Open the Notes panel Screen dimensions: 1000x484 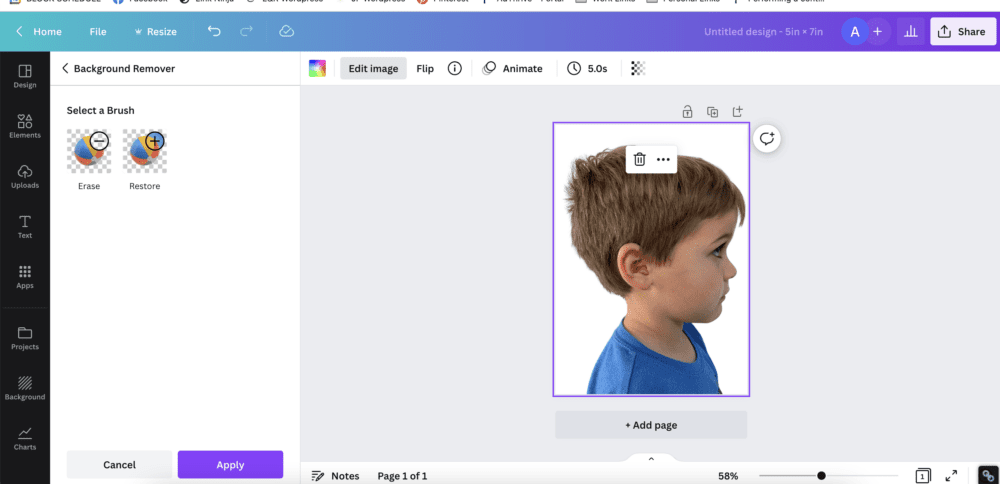pyautogui.click(x=335, y=476)
